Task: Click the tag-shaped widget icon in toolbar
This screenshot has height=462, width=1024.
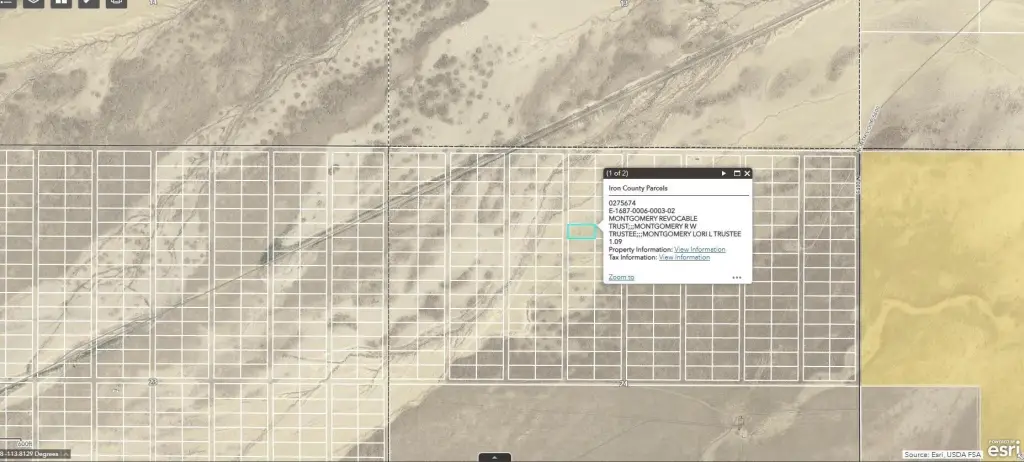Action: (89, 1)
